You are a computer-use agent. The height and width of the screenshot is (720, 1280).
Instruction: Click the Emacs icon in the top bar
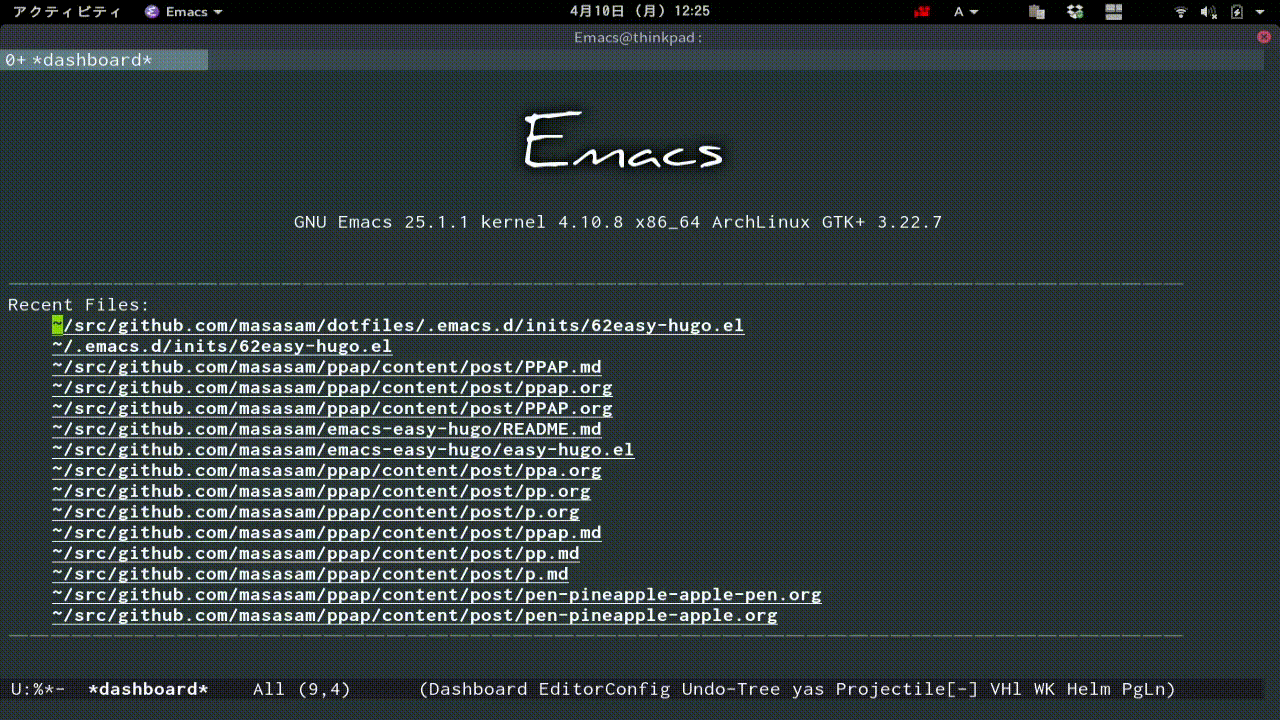point(151,12)
